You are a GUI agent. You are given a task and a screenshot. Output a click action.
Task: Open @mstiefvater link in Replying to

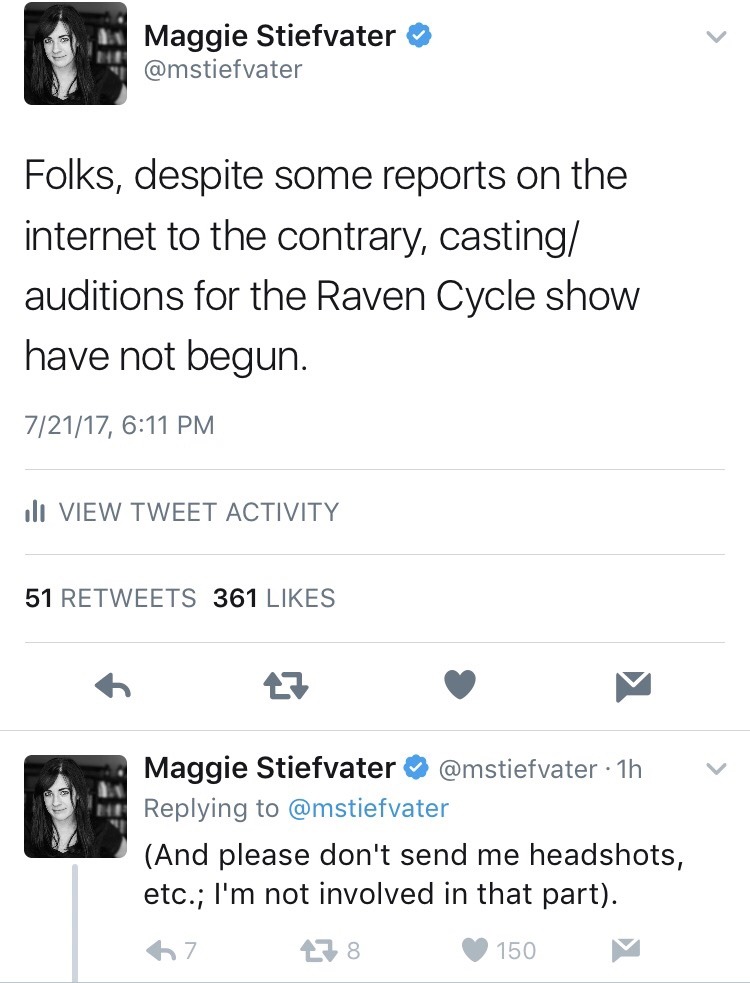pos(367,808)
